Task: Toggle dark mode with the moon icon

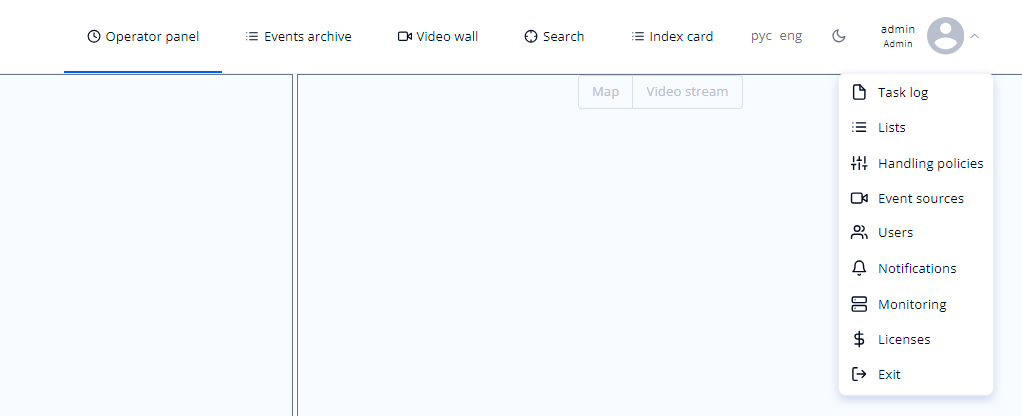Action: 839,37
